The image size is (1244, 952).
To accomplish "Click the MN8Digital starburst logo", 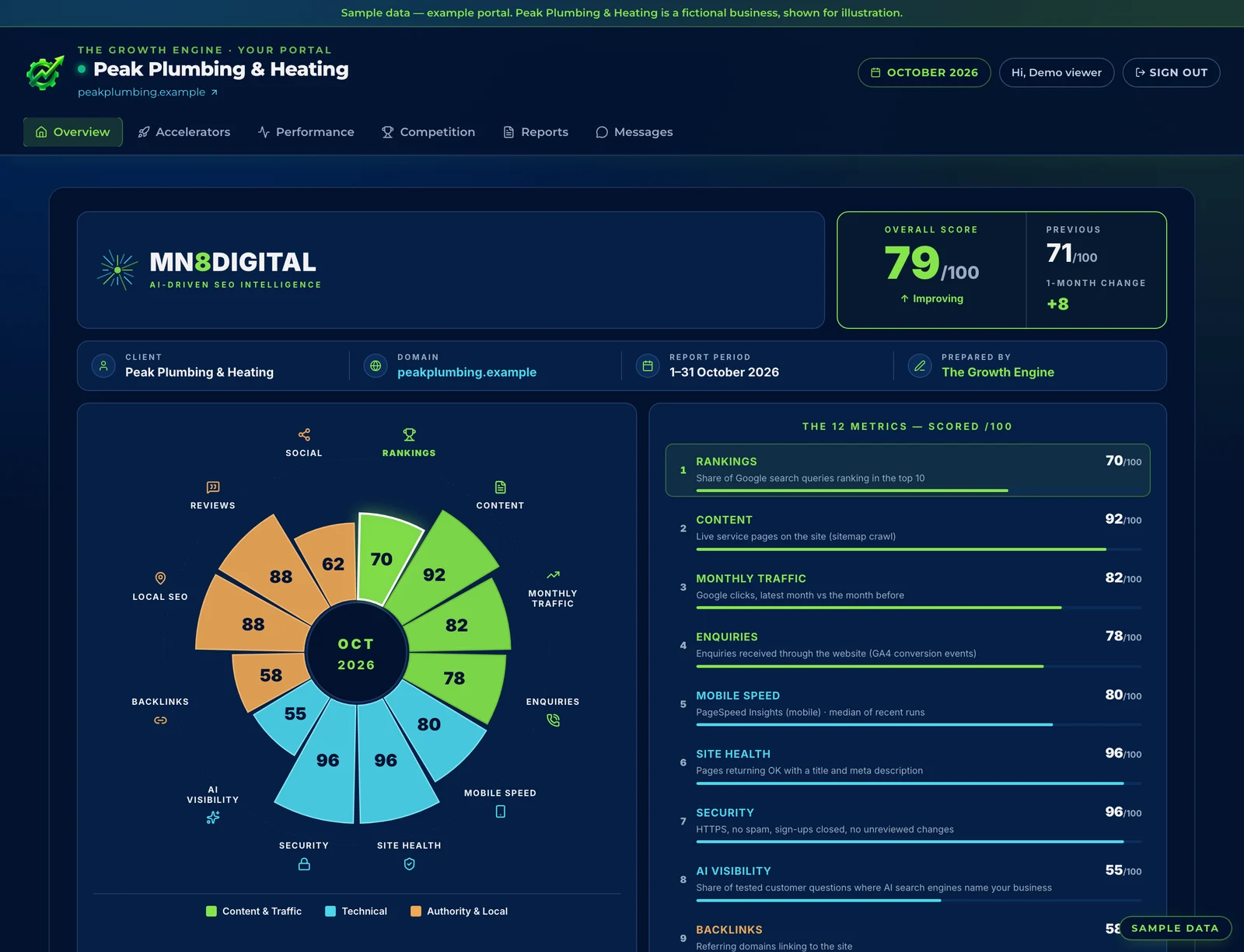I will pyautogui.click(x=117, y=270).
